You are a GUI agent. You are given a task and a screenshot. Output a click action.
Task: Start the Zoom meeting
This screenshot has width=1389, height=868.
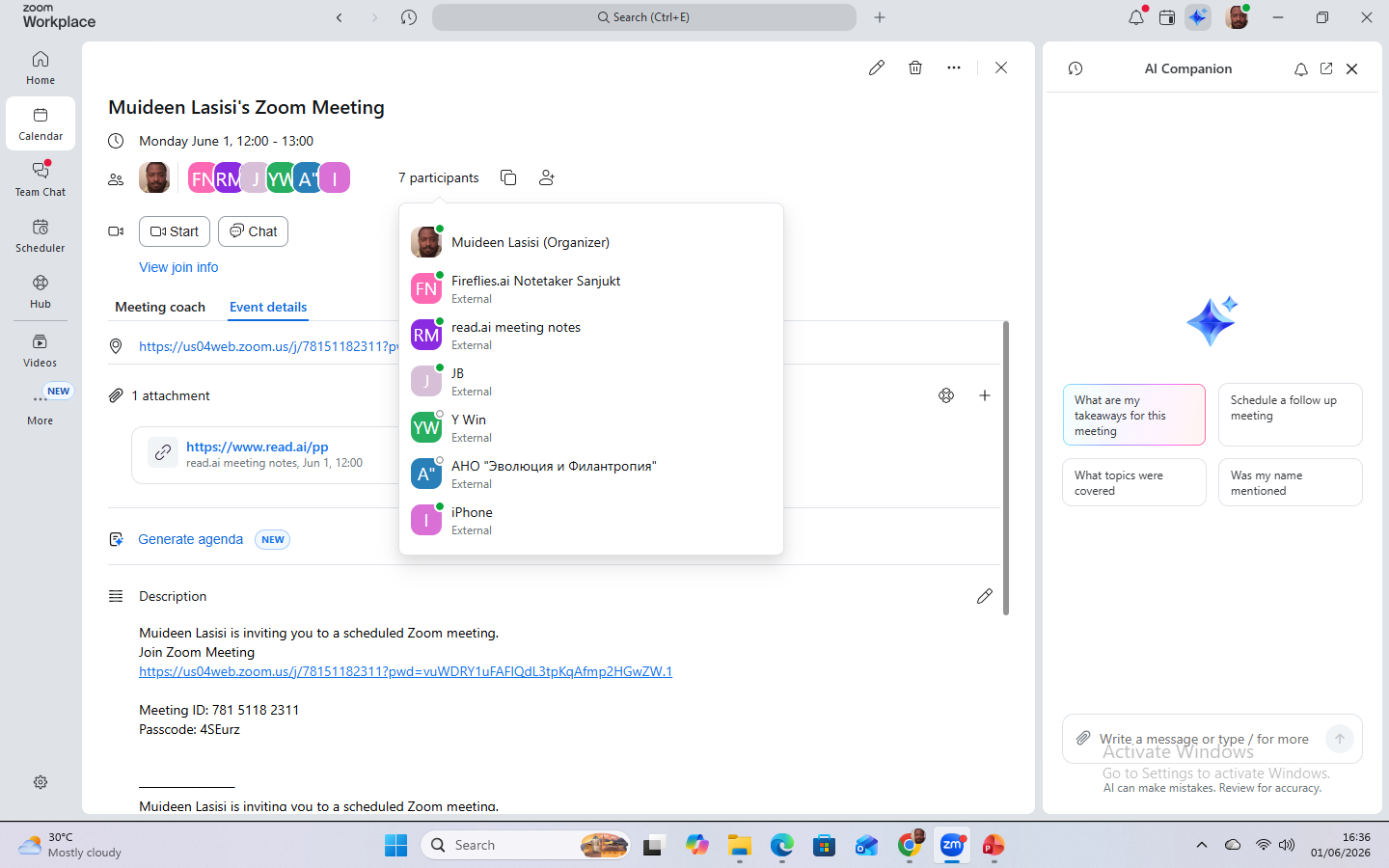pyautogui.click(x=175, y=231)
